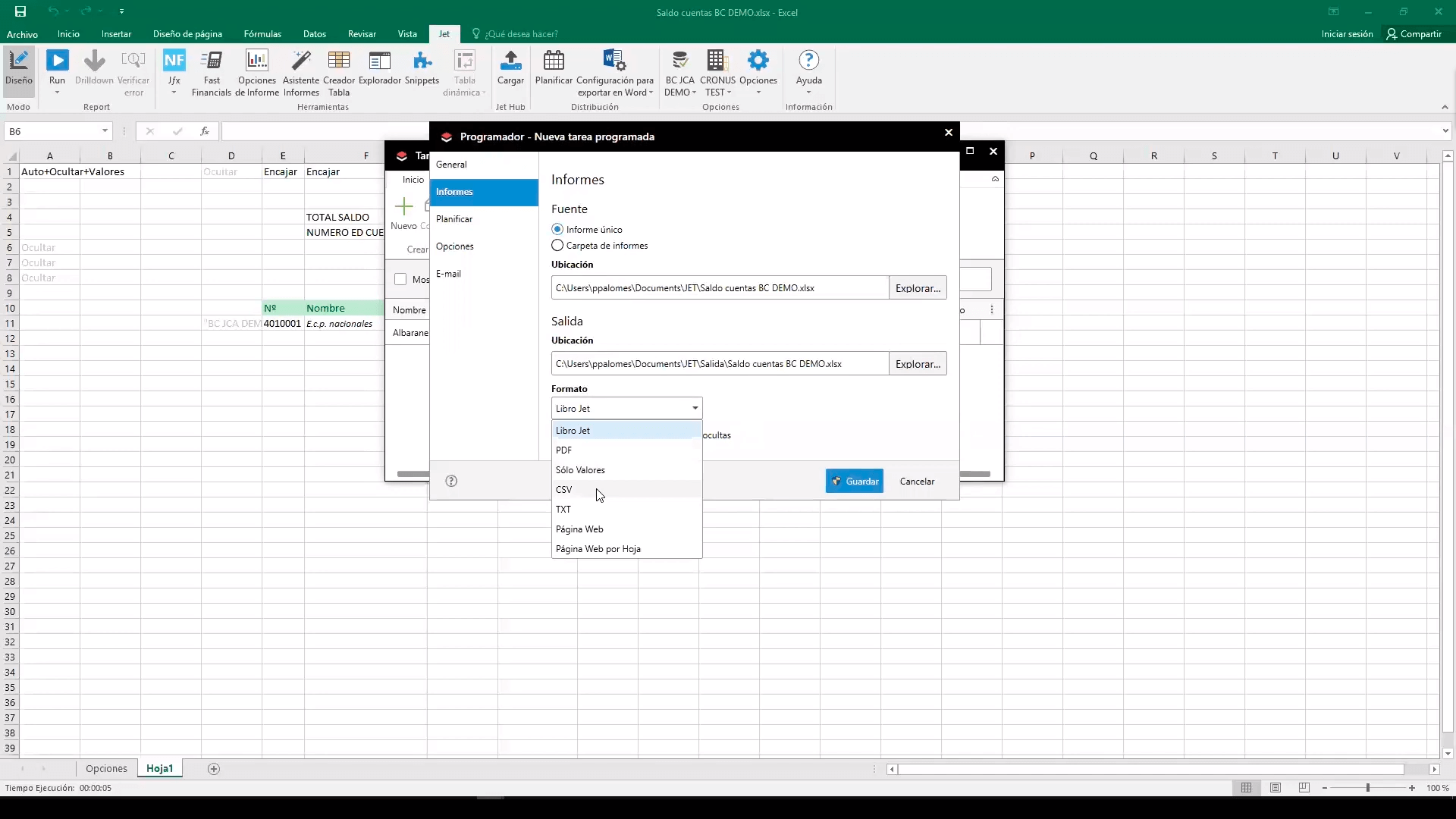Select the Informe único radio button
Viewport: 1456px width, 819px height.
click(x=558, y=229)
